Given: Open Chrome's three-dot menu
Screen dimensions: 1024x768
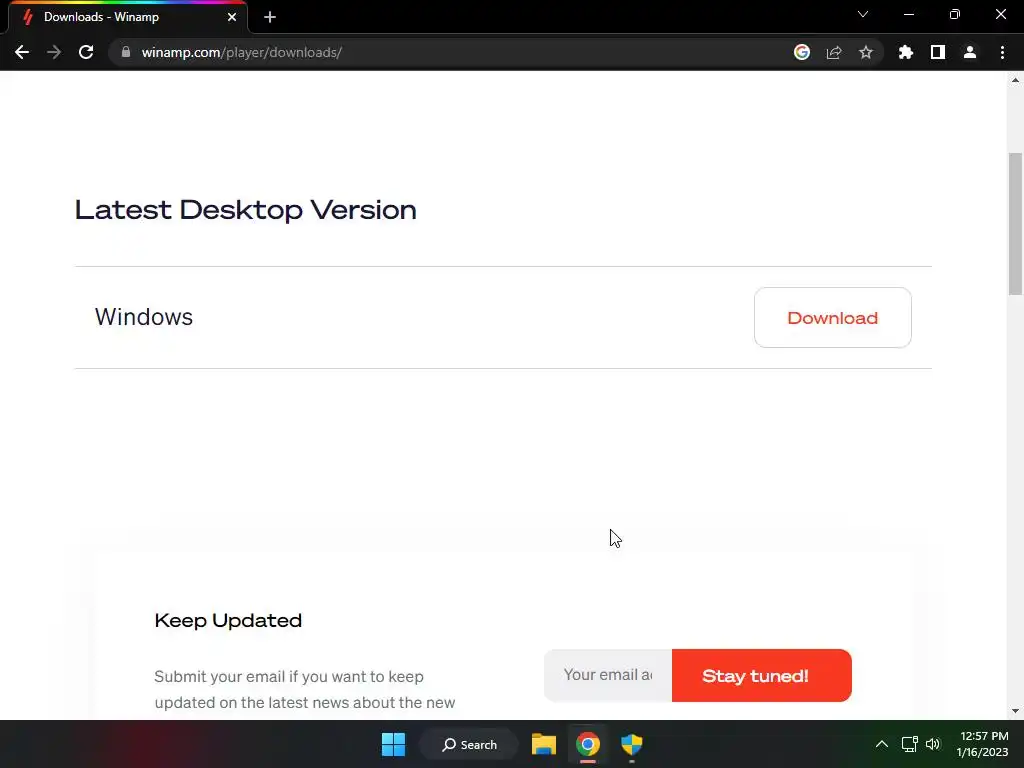Looking at the screenshot, I should 1002,52.
